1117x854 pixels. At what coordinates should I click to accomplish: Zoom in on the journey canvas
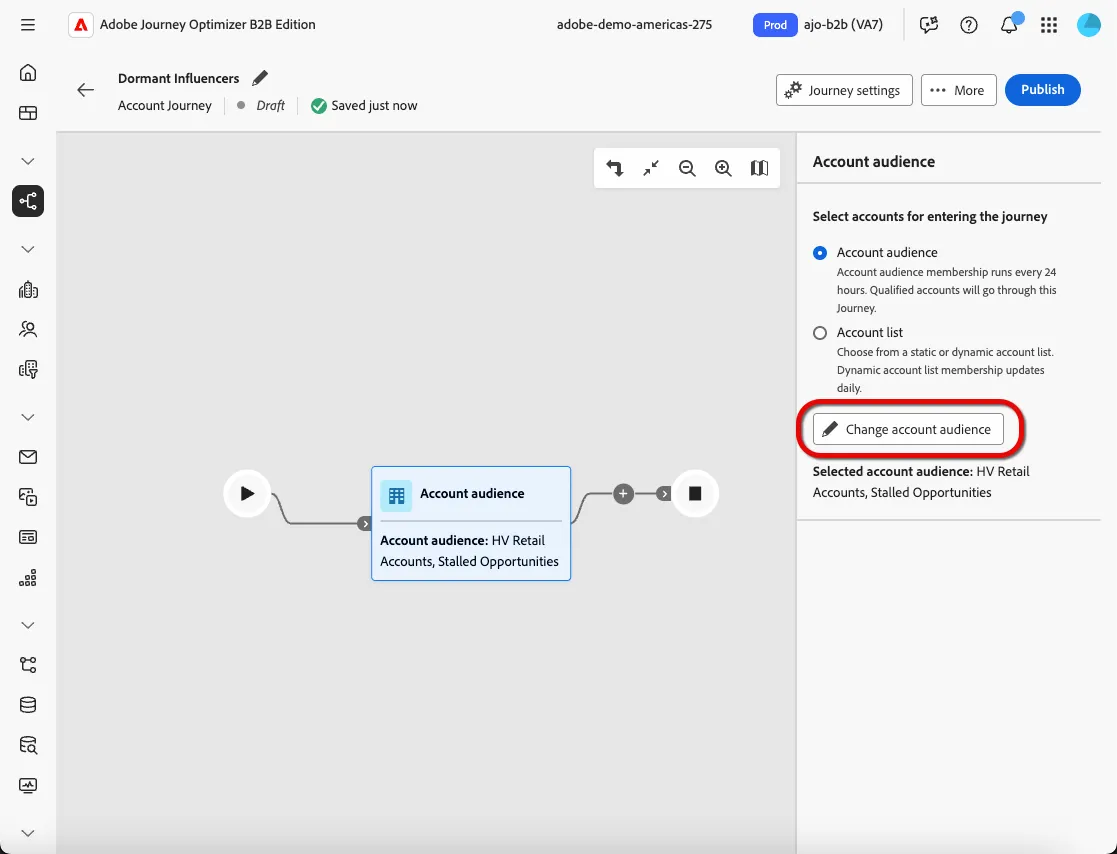click(723, 168)
